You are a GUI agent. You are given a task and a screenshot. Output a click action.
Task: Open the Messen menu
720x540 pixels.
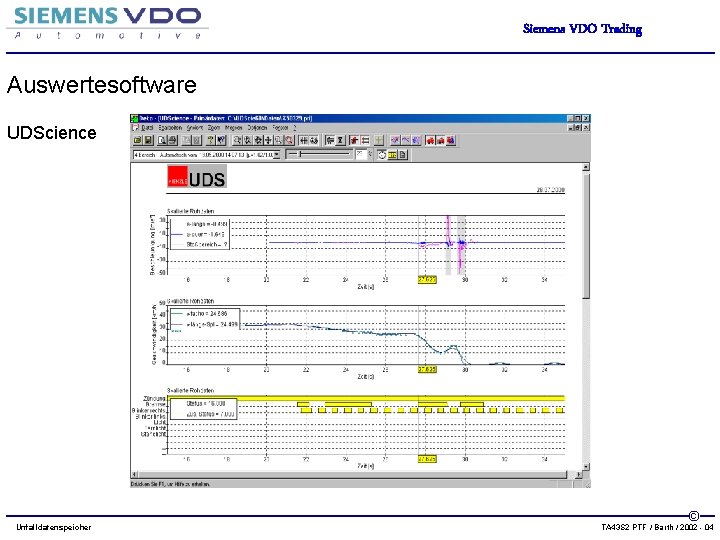click(233, 128)
